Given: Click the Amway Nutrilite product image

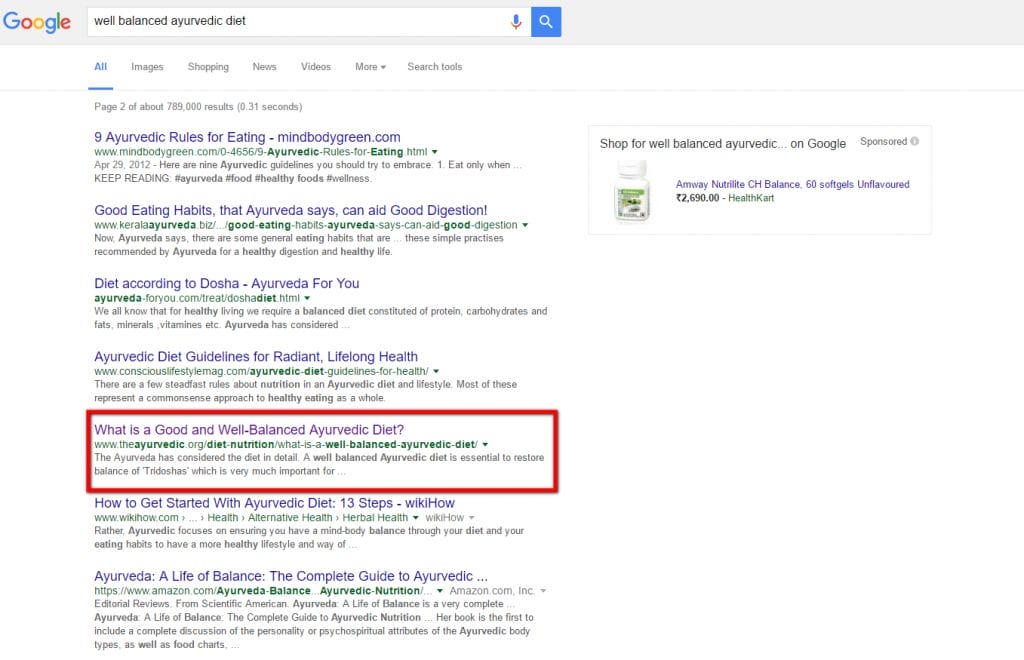Looking at the screenshot, I should tap(632, 190).
